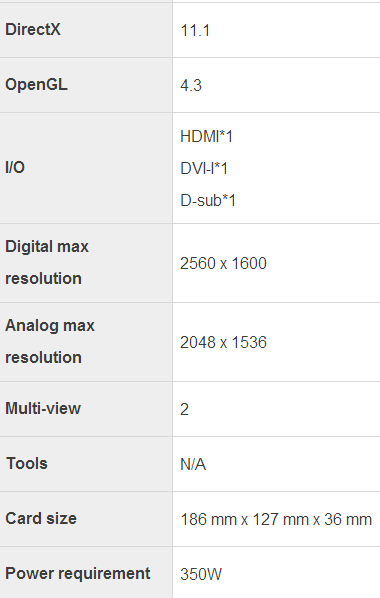Select the 350W power value
The height and width of the screenshot is (598, 380).
[201, 574]
